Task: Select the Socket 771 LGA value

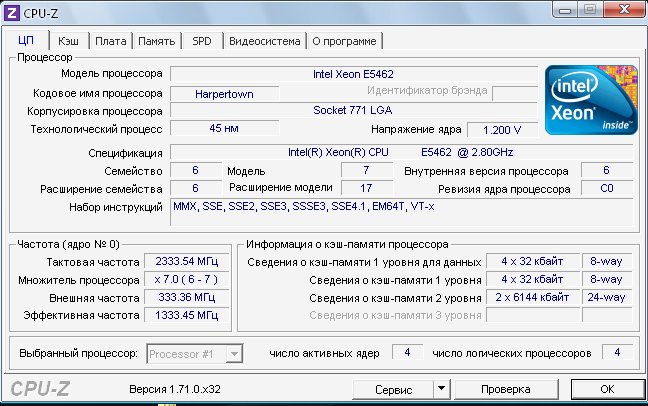Action: [x=354, y=110]
